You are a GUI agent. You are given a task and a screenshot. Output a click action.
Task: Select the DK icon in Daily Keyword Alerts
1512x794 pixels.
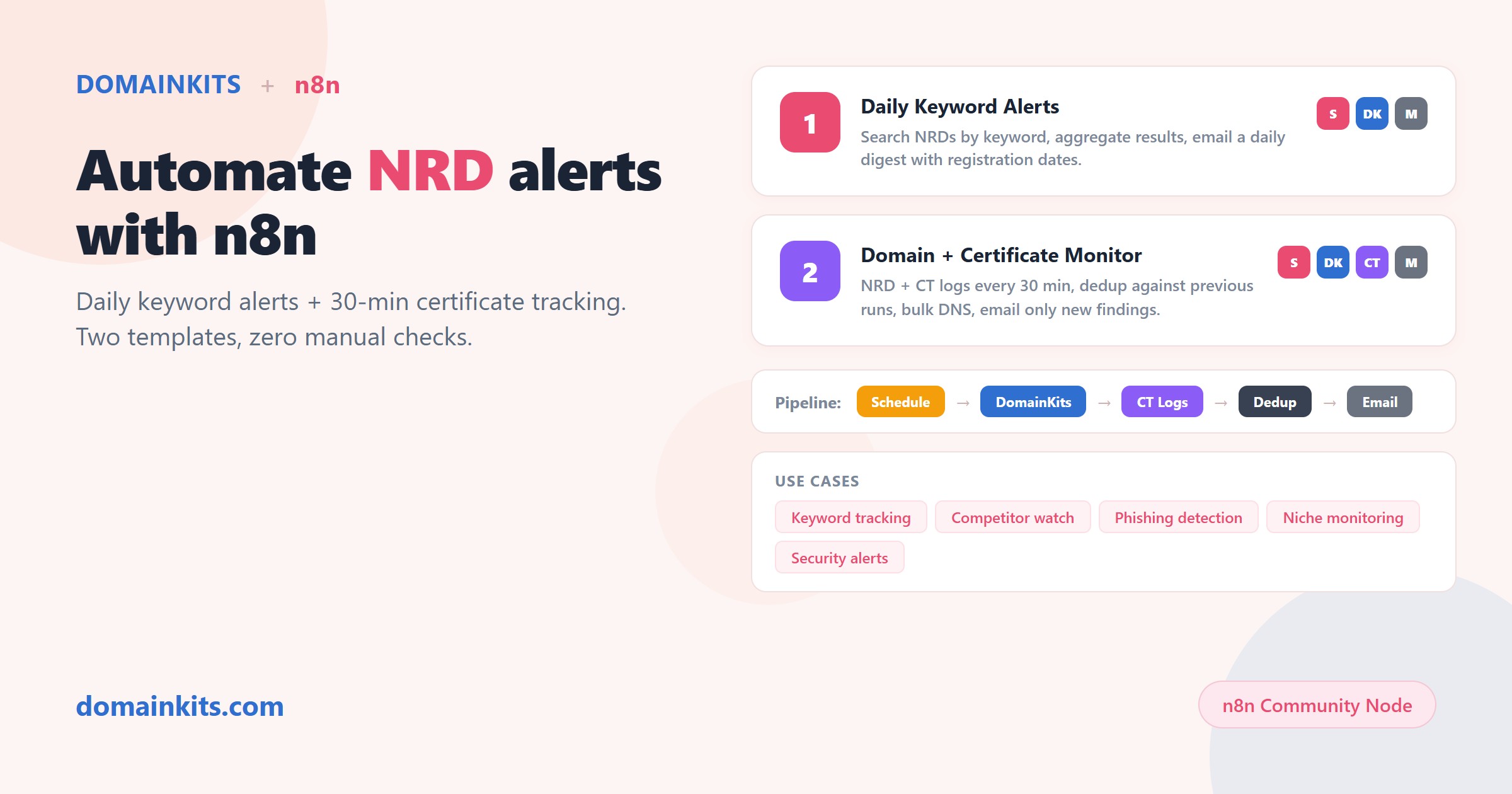tap(1372, 113)
